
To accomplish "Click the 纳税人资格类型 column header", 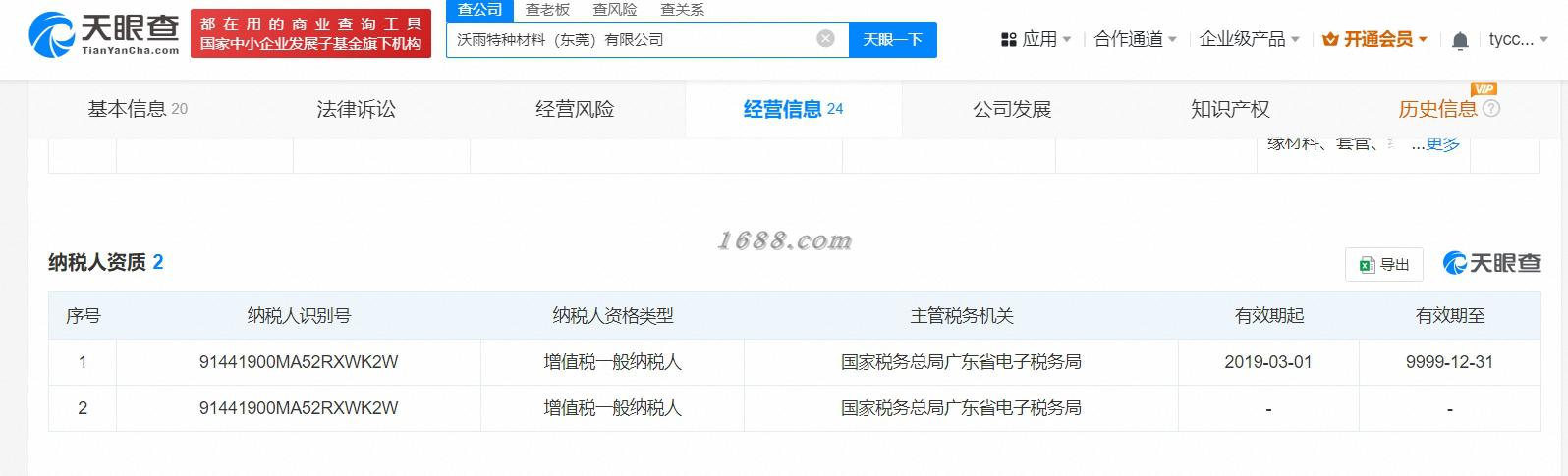I will [x=613, y=316].
